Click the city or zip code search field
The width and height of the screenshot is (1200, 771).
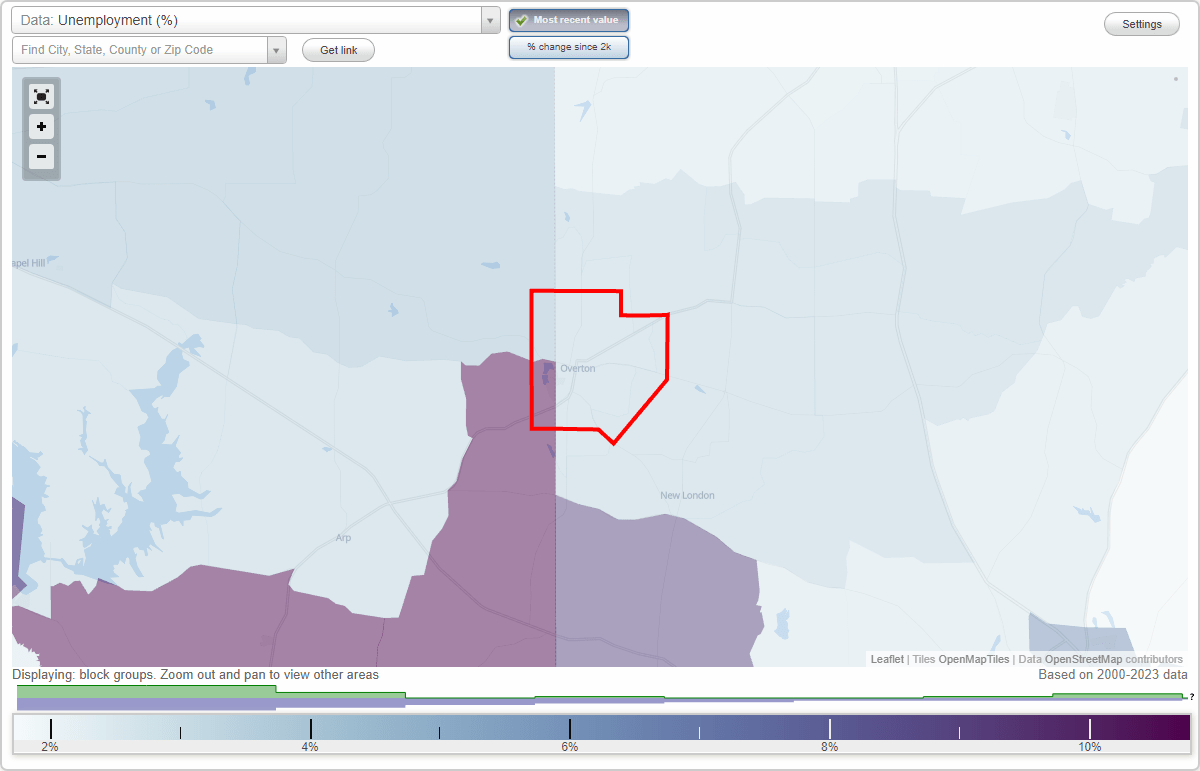click(x=140, y=49)
